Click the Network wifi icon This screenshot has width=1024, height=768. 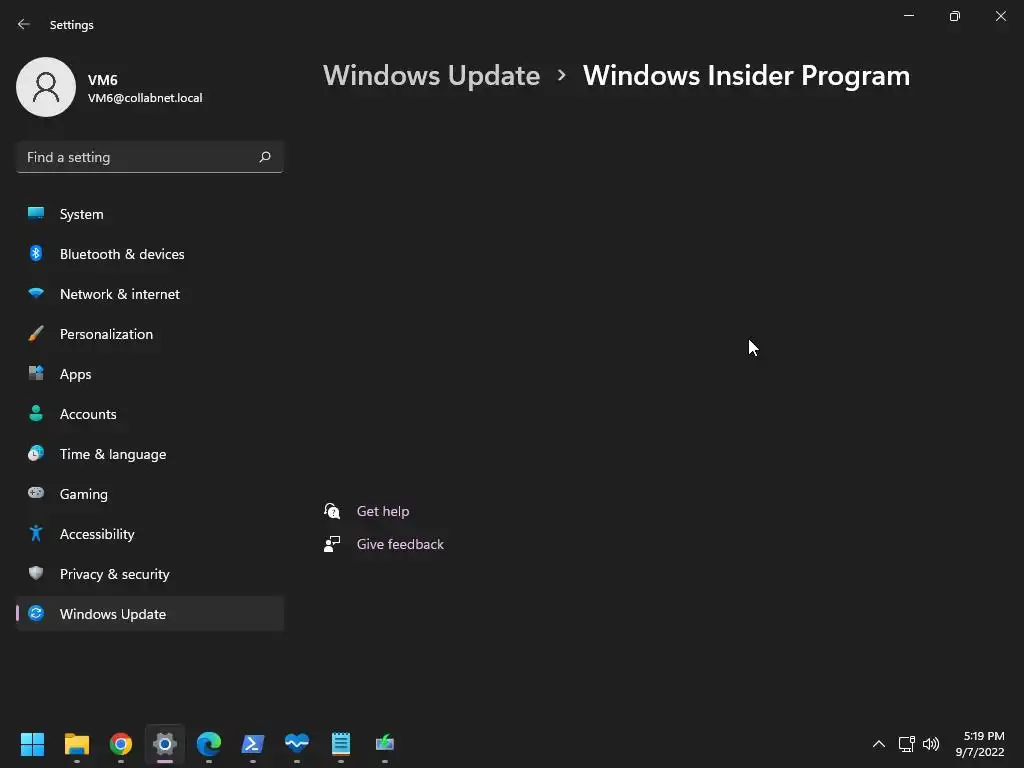tap(36, 293)
